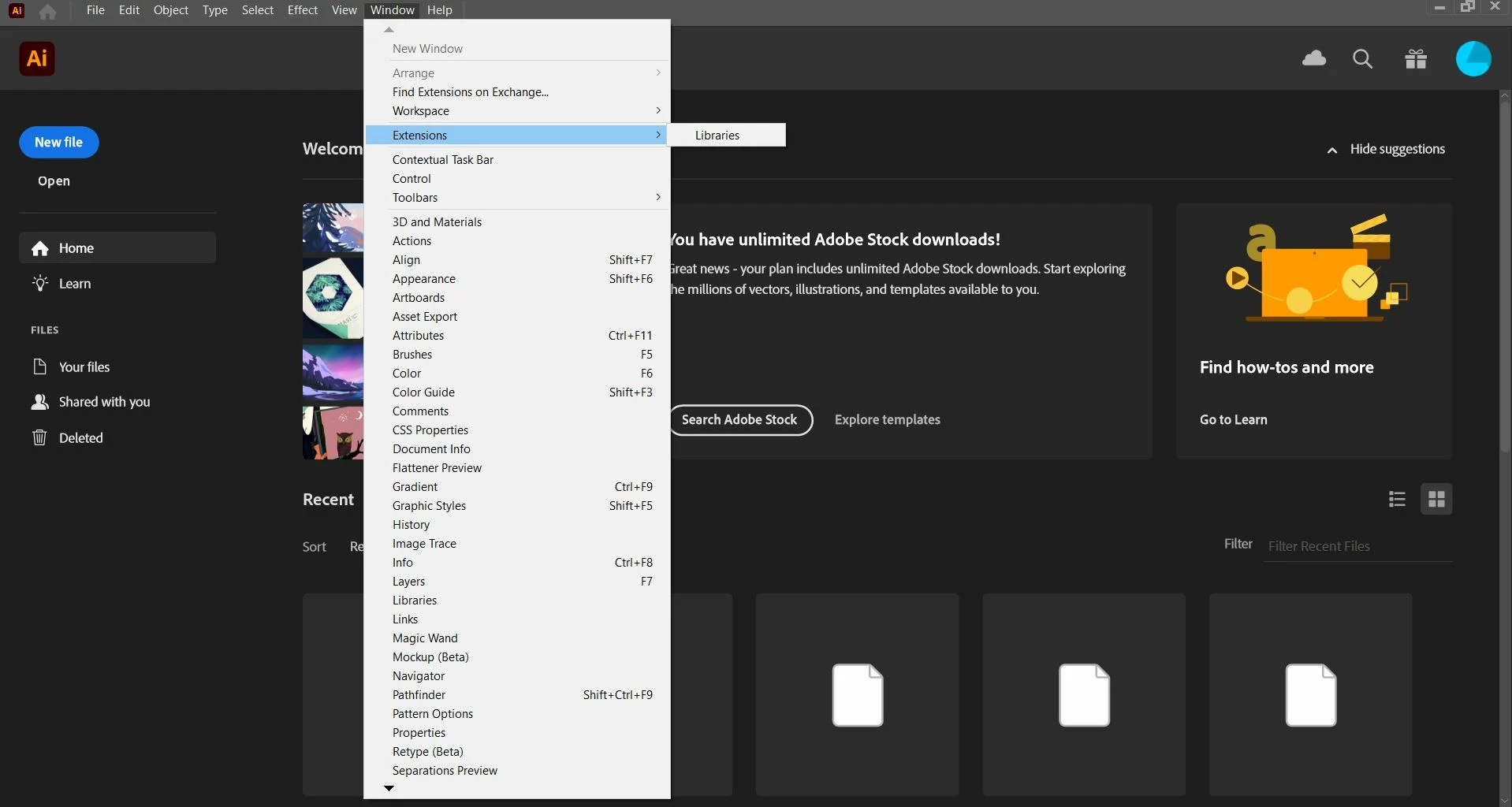Click the Home house icon in sidebar
The height and width of the screenshot is (807, 1512).
40,248
